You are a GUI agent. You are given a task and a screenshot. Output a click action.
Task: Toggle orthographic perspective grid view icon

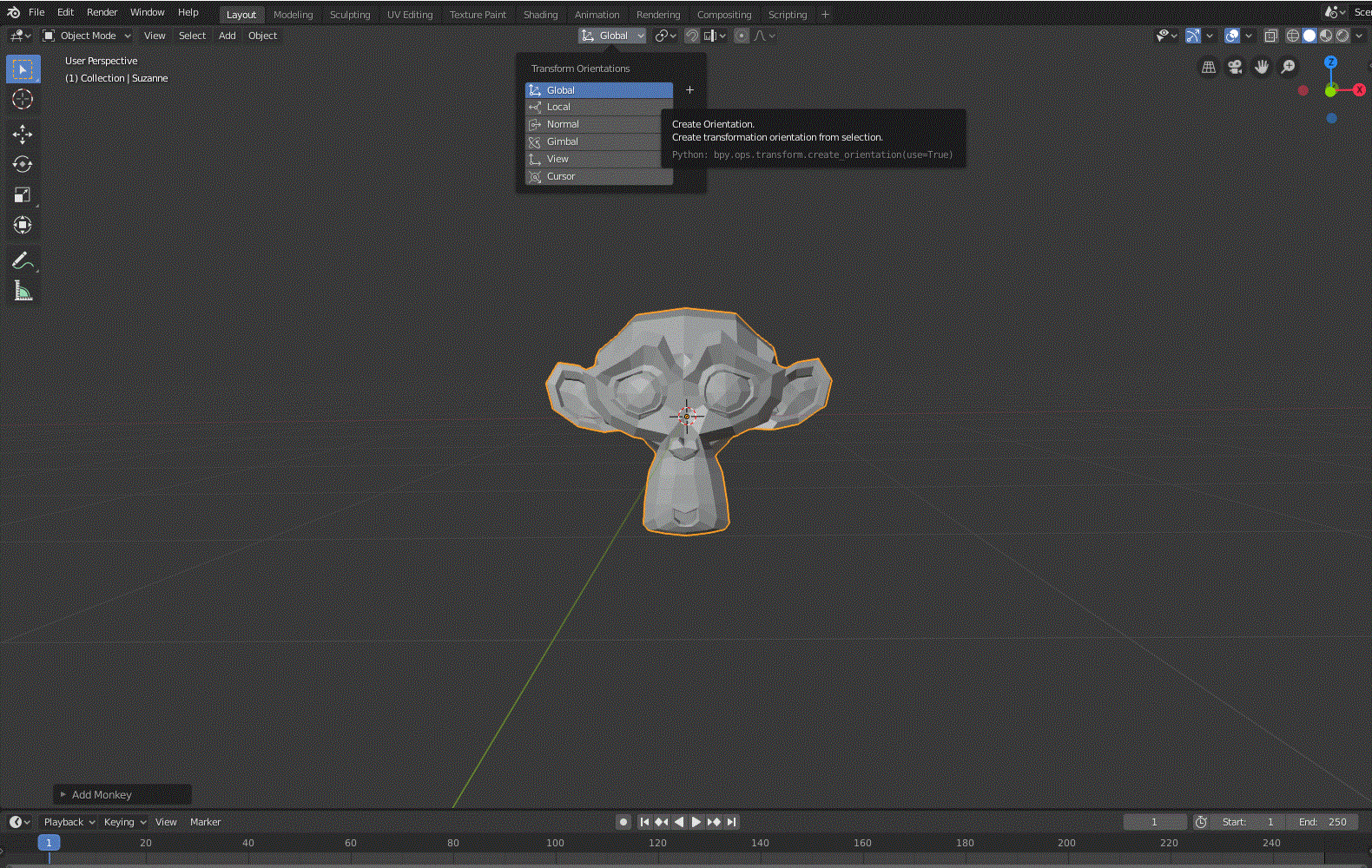pyautogui.click(x=1209, y=67)
